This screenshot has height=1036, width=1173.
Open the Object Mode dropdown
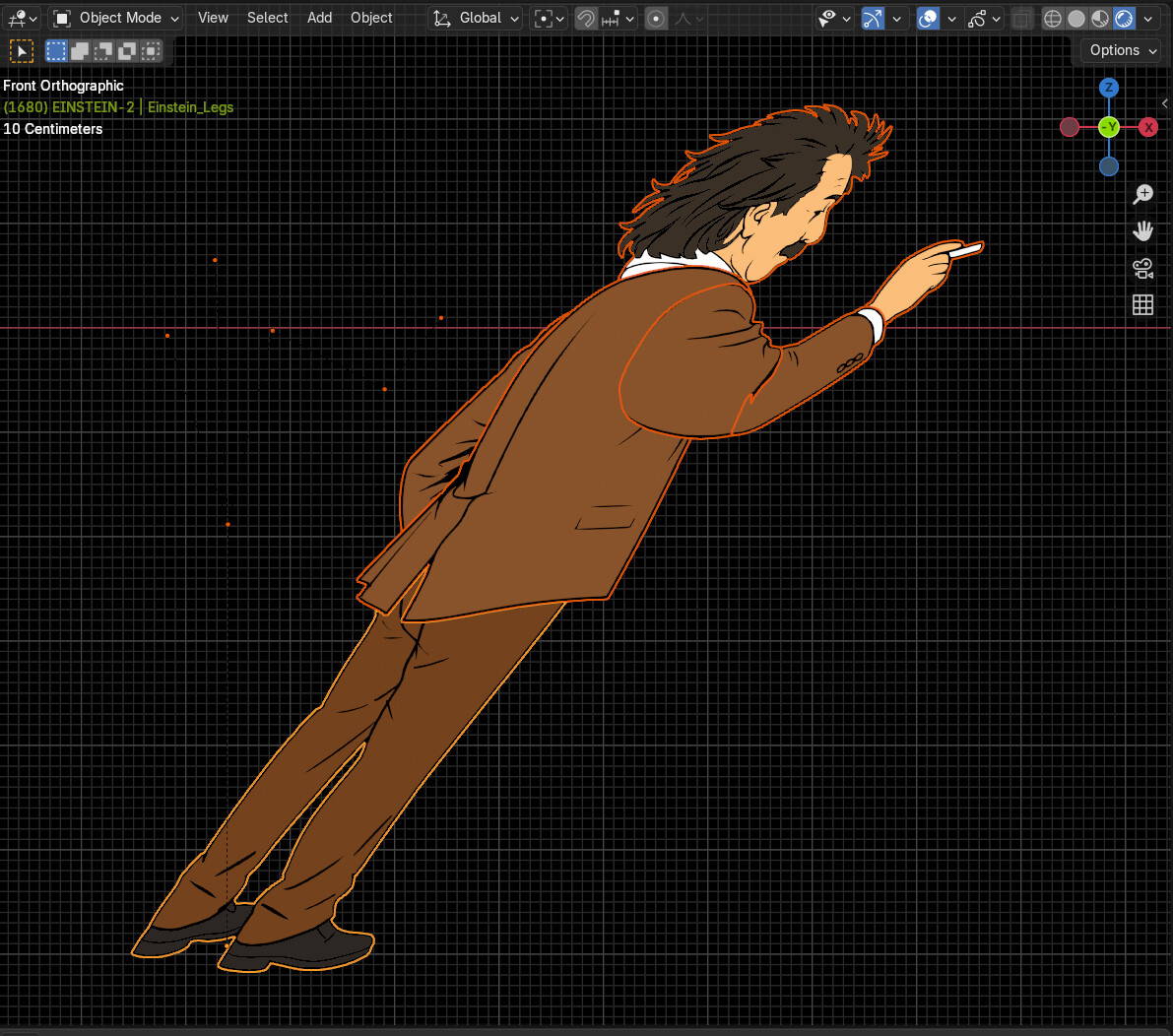tap(116, 18)
